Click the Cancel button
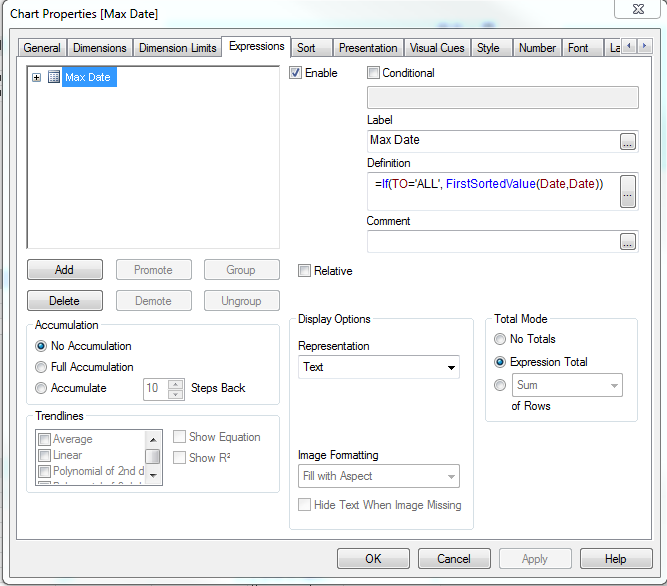The height and width of the screenshot is (586, 667). pyautogui.click(x=454, y=558)
